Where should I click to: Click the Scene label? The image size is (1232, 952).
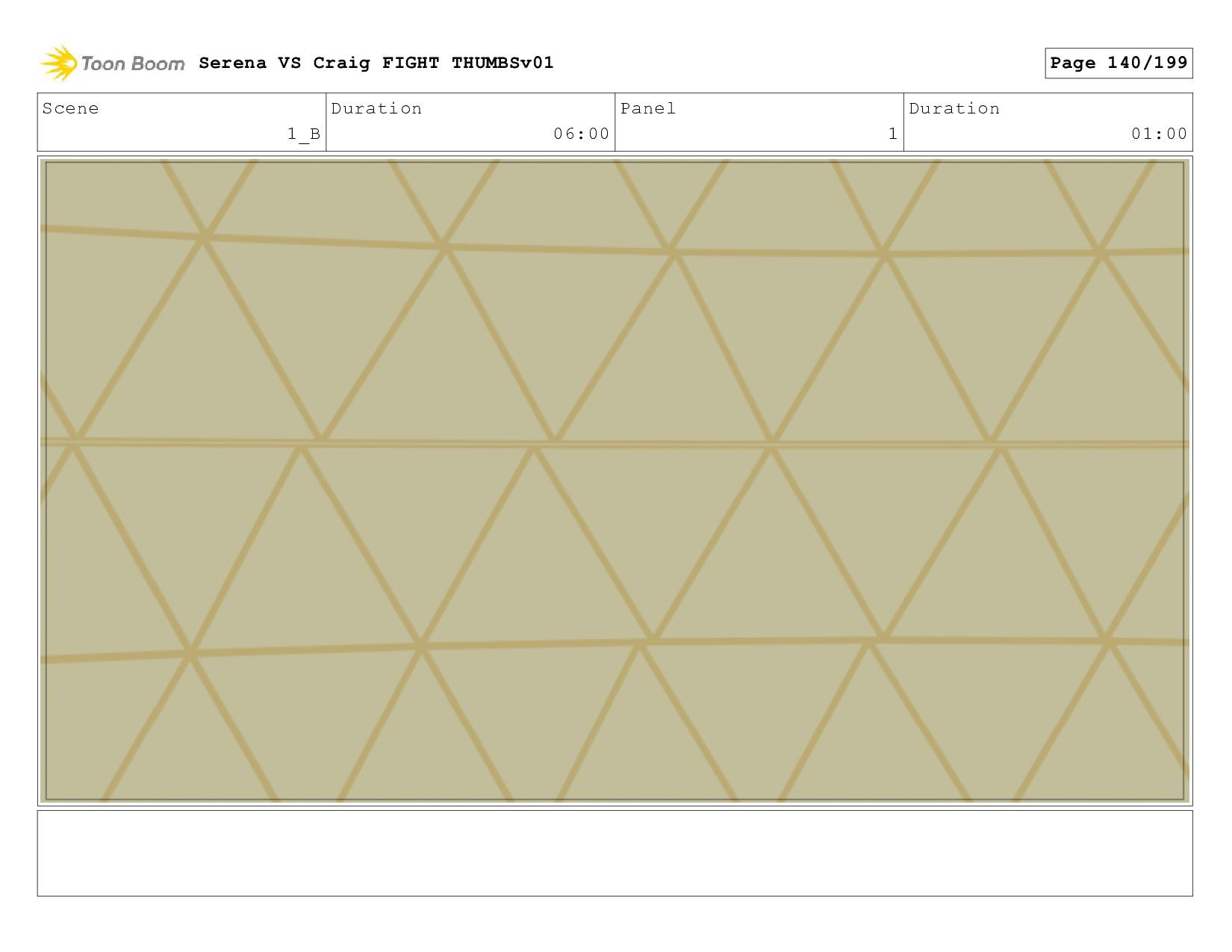70,108
